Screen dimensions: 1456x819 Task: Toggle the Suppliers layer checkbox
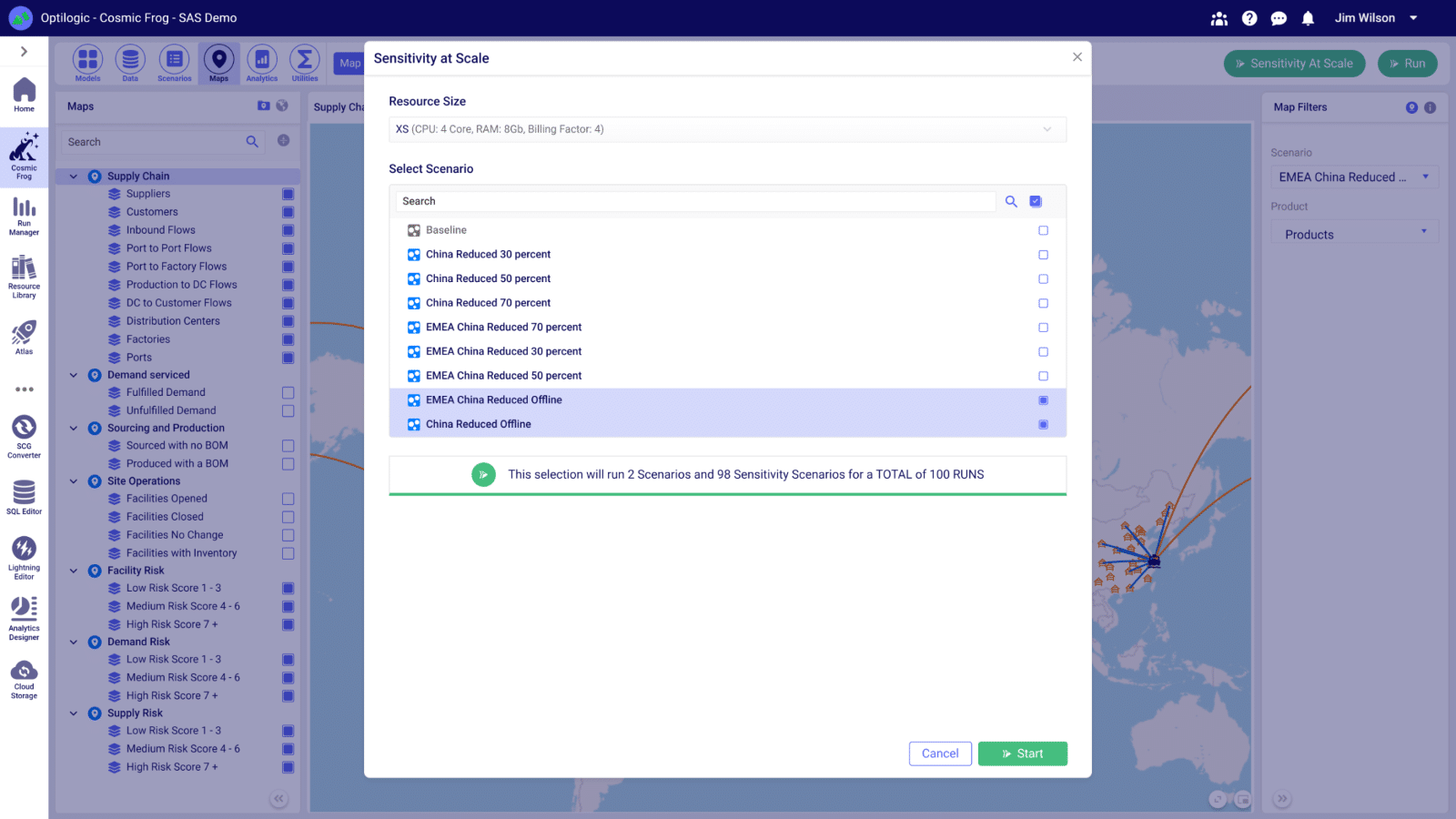pyautogui.click(x=288, y=194)
